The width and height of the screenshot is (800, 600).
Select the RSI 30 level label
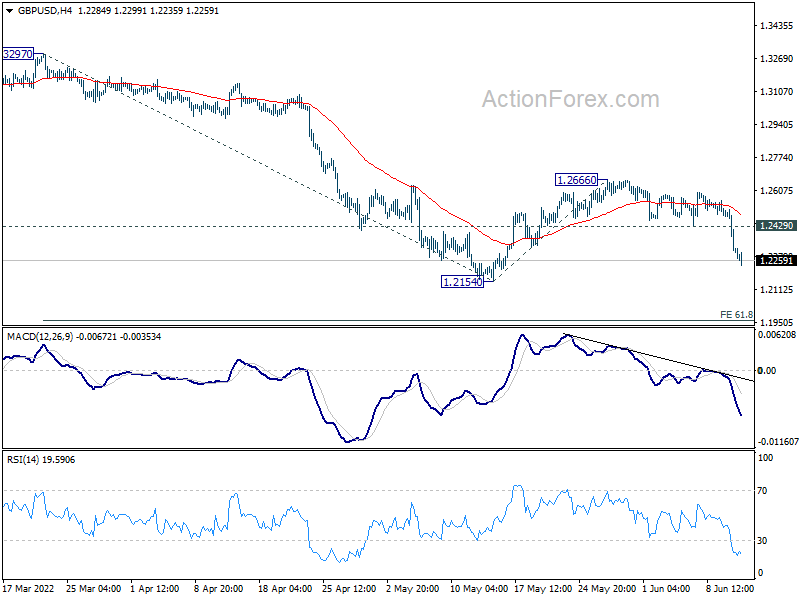[x=762, y=541]
